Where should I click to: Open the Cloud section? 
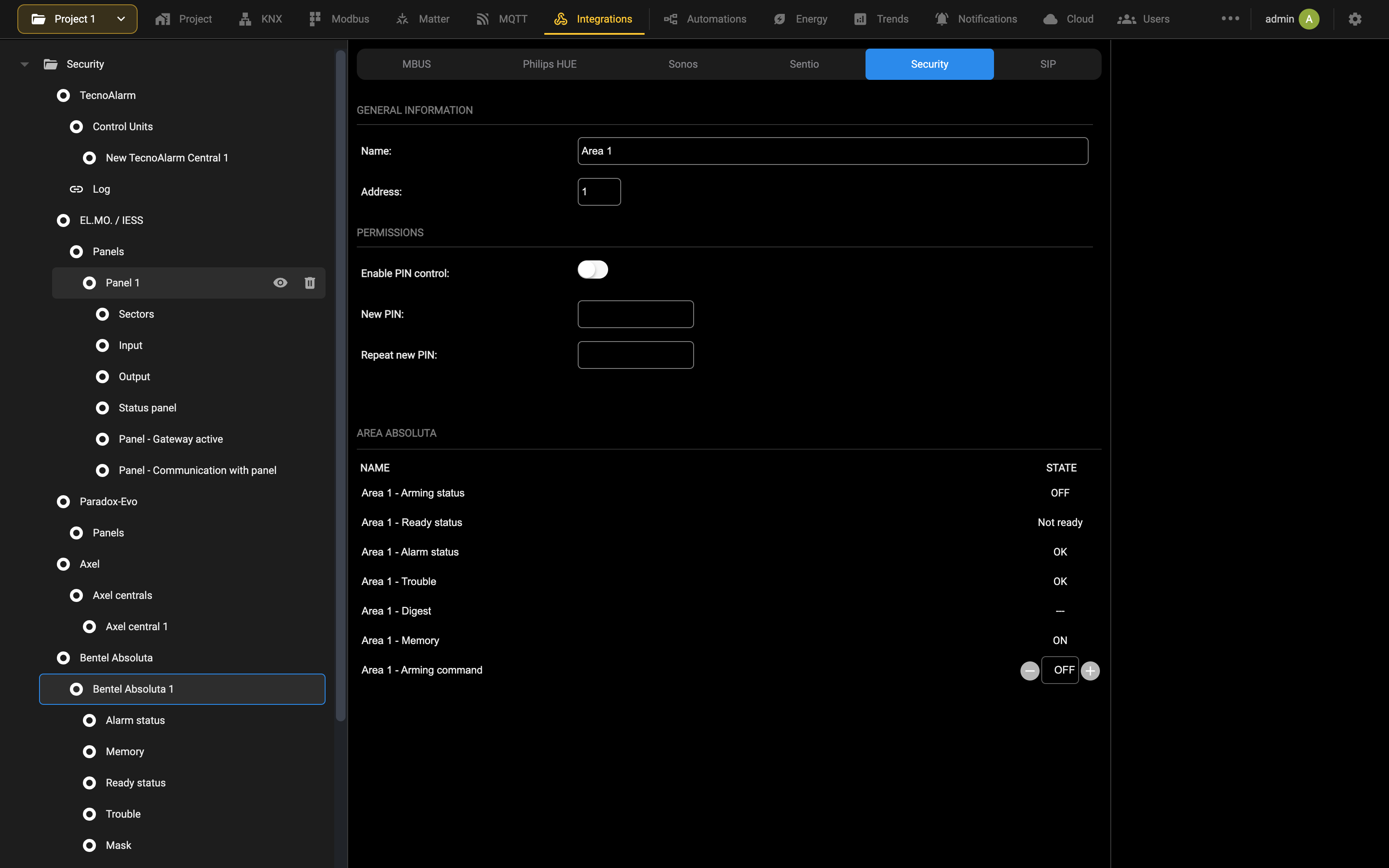[x=1068, y=19]
